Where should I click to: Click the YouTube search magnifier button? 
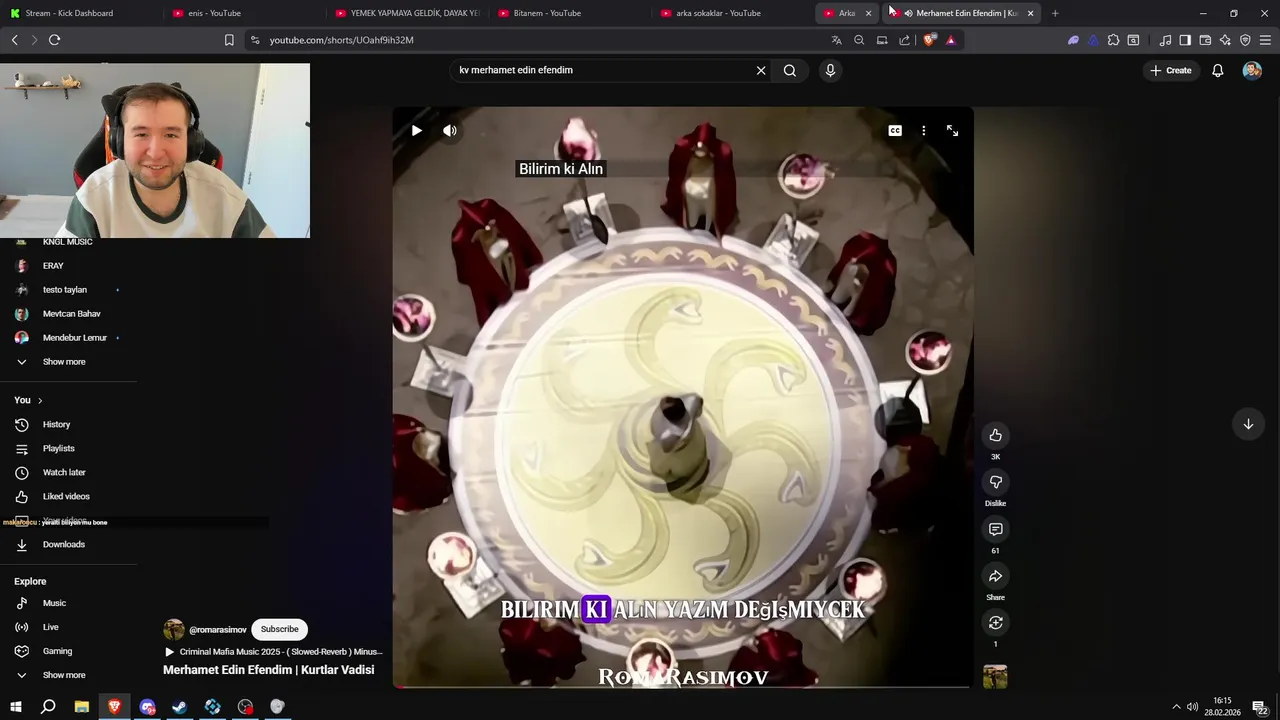point(790,70)
